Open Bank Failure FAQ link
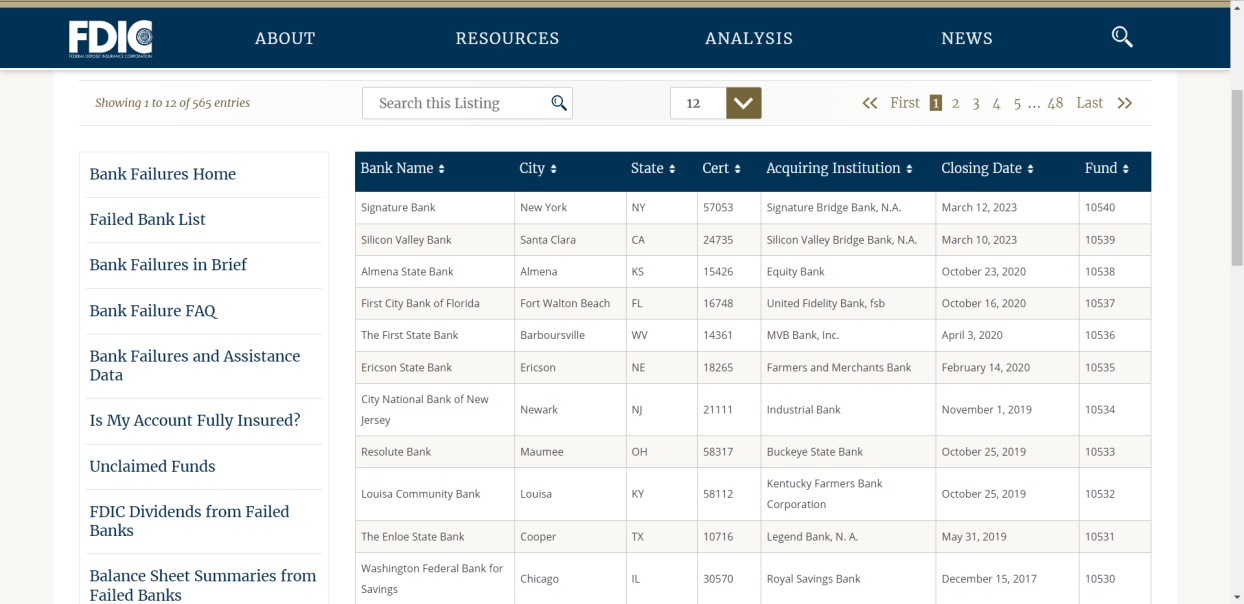 (153, 311)
